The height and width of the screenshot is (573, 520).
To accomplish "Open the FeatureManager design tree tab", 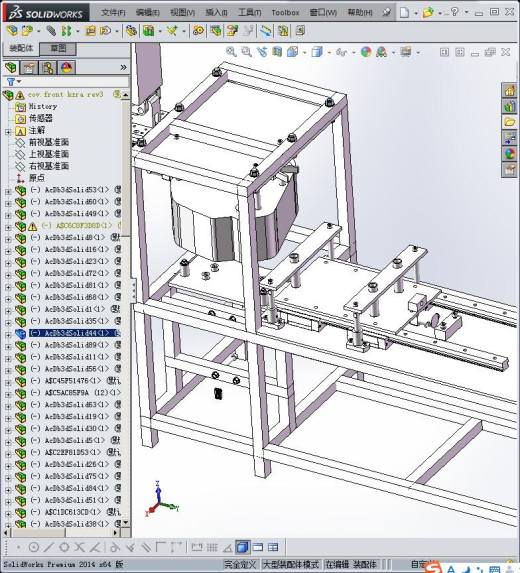I will click(11, 68).
